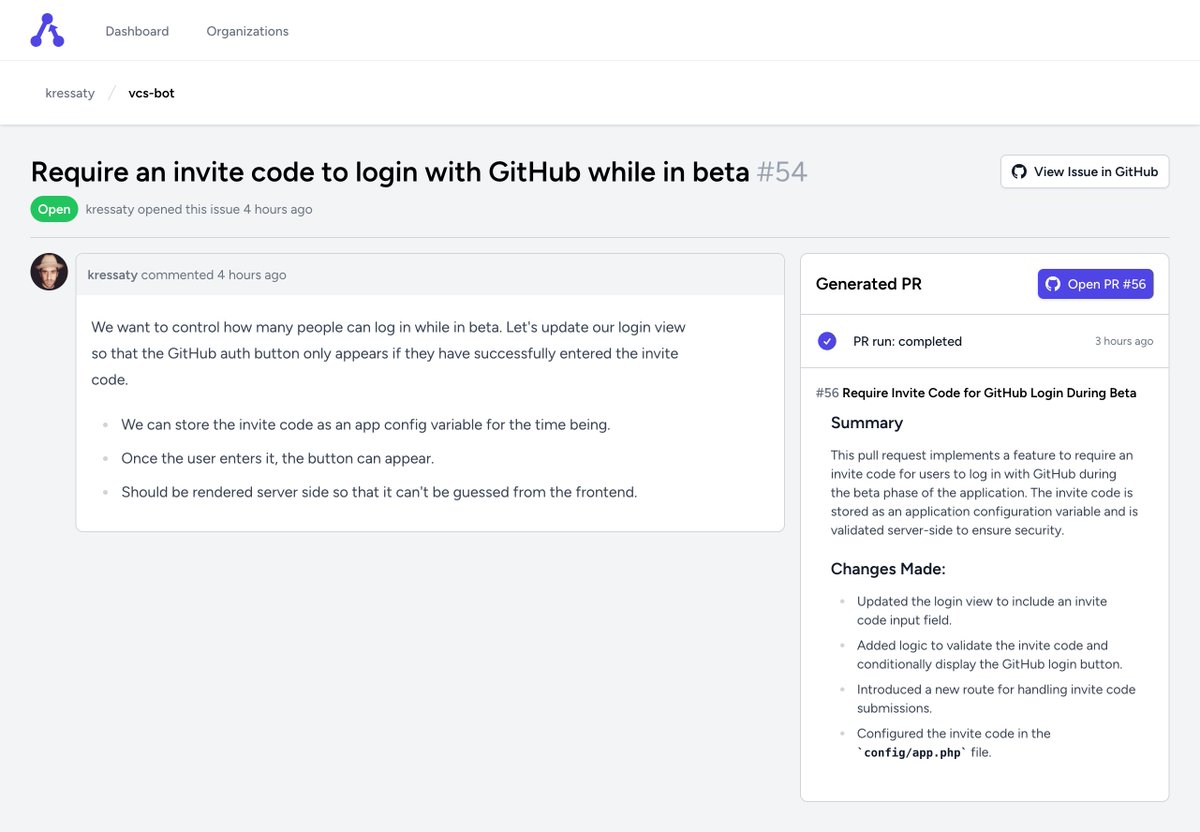Click the issue title #54 number
Image resolution: width=1200 pixels, height=832 pixels.
pyautogui.click(x=784, y=171)
